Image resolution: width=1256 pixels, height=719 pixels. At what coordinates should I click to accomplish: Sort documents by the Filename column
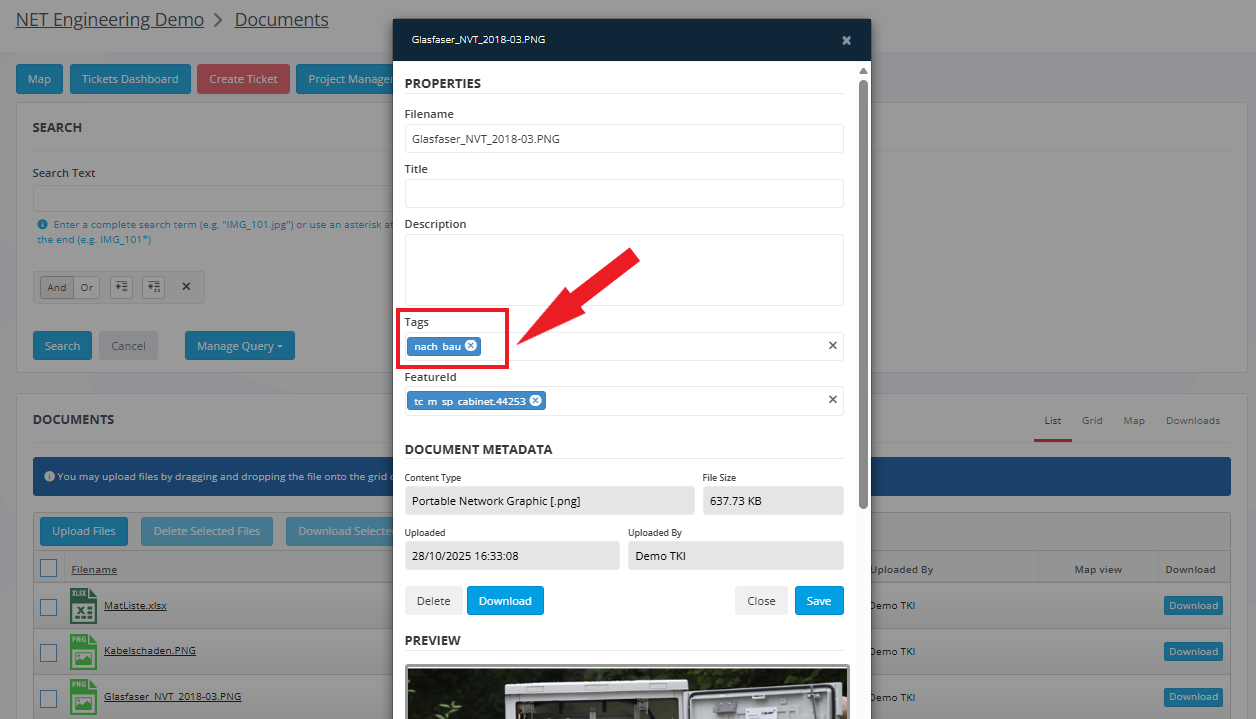click(x=94, y=570)
